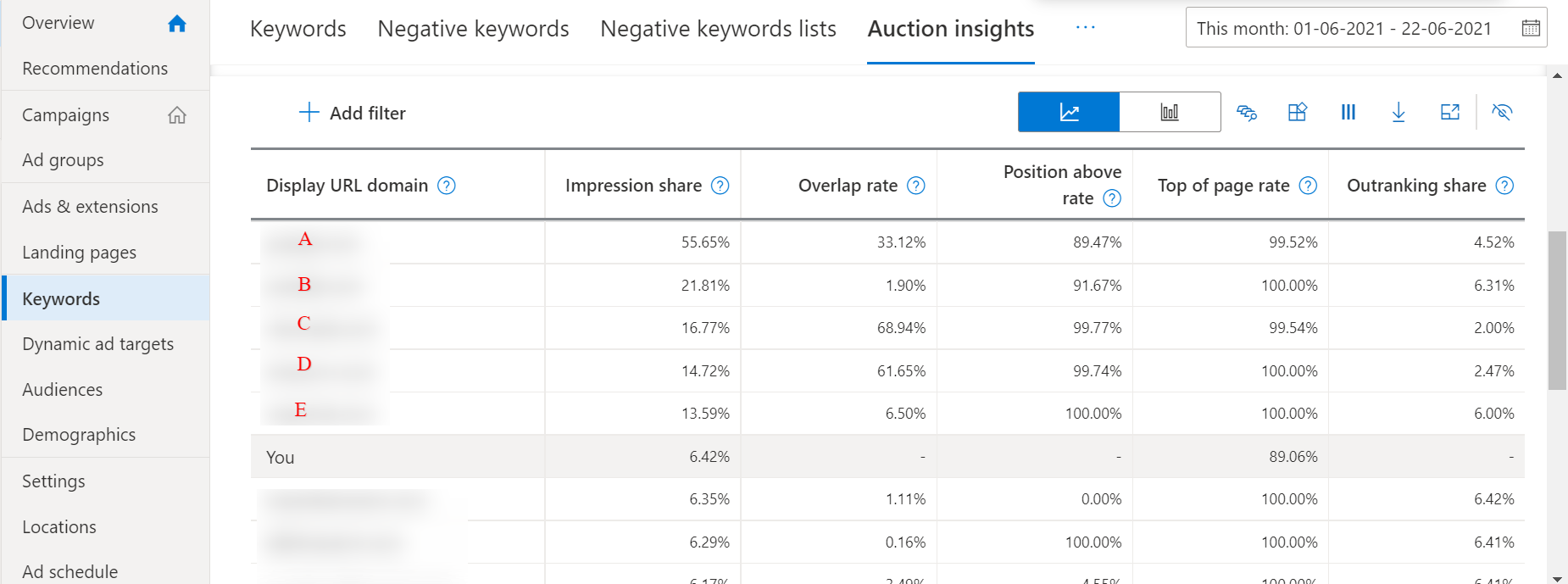
Task: Open the date range picker
Action: tap(1366, 27)
